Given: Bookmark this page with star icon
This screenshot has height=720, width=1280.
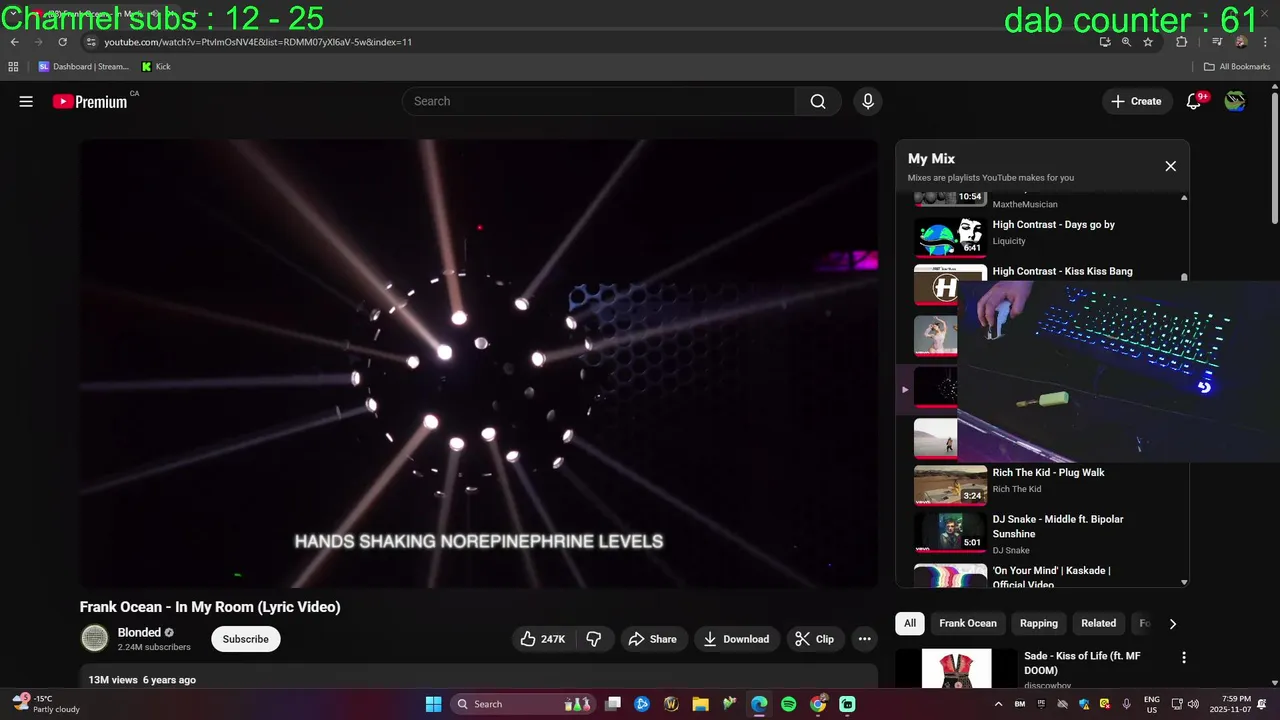Looking at the screenshot, I should point(1148,42).
